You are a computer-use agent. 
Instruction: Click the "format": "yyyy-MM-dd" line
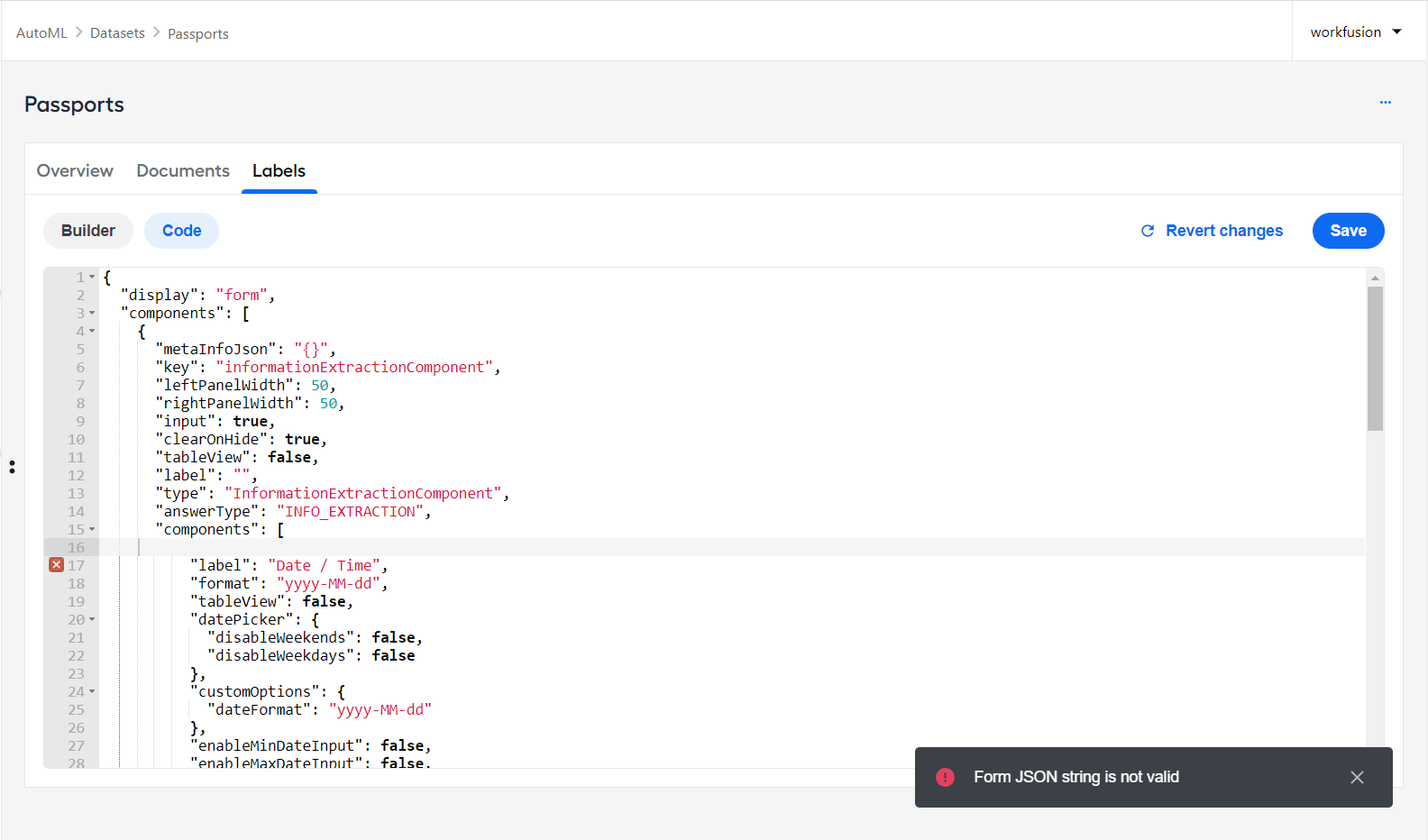point(288,583)
